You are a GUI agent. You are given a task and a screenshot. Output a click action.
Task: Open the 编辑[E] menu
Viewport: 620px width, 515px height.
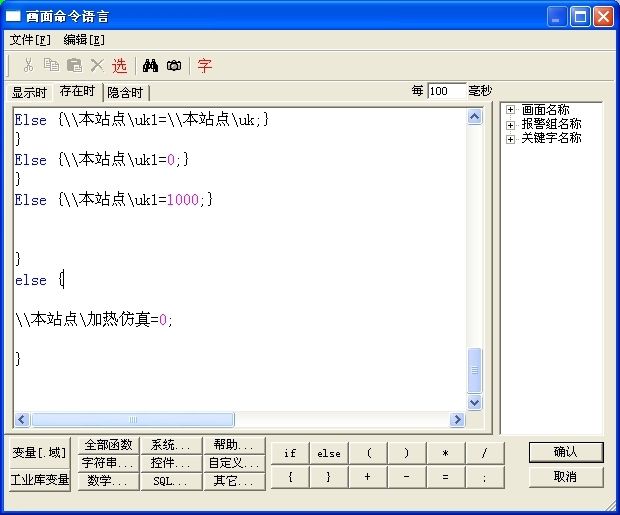84,40
